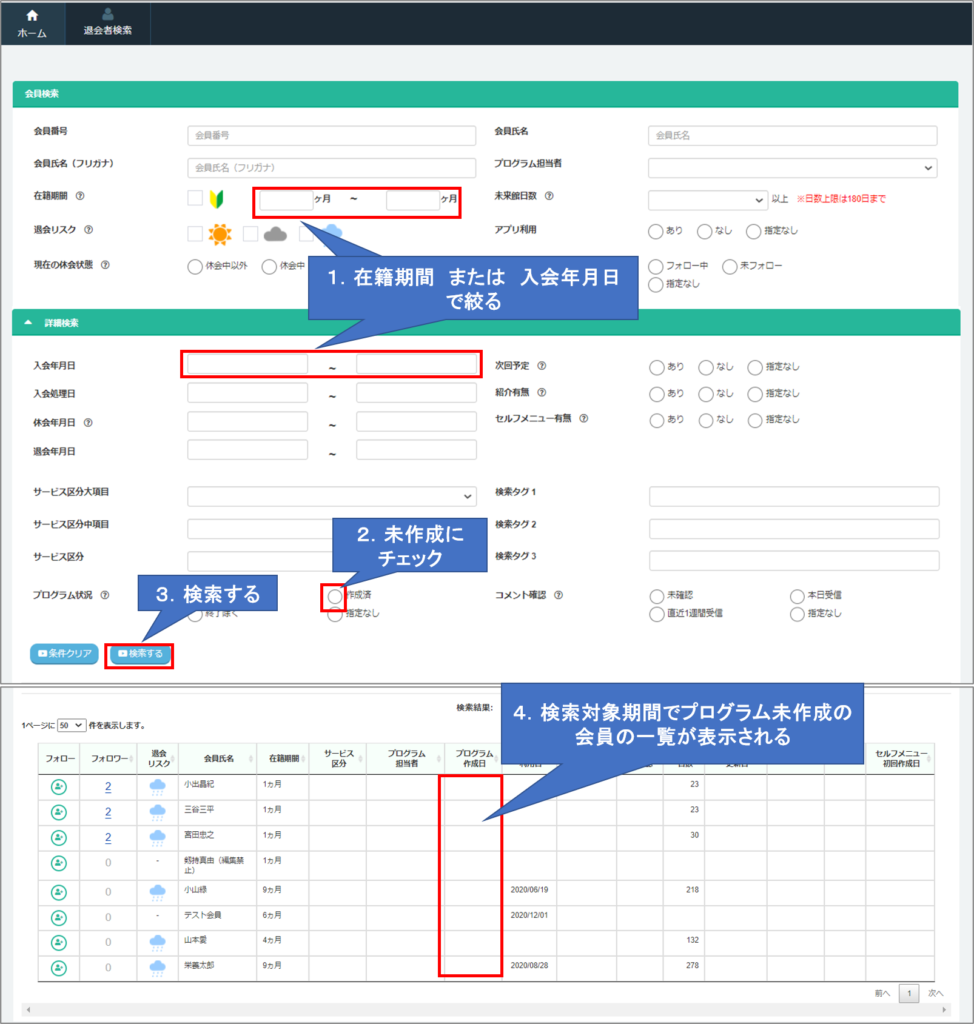Check the sunny risk checkbox
The height and width of the screenshot is (1024, 974).
point(195,234)
